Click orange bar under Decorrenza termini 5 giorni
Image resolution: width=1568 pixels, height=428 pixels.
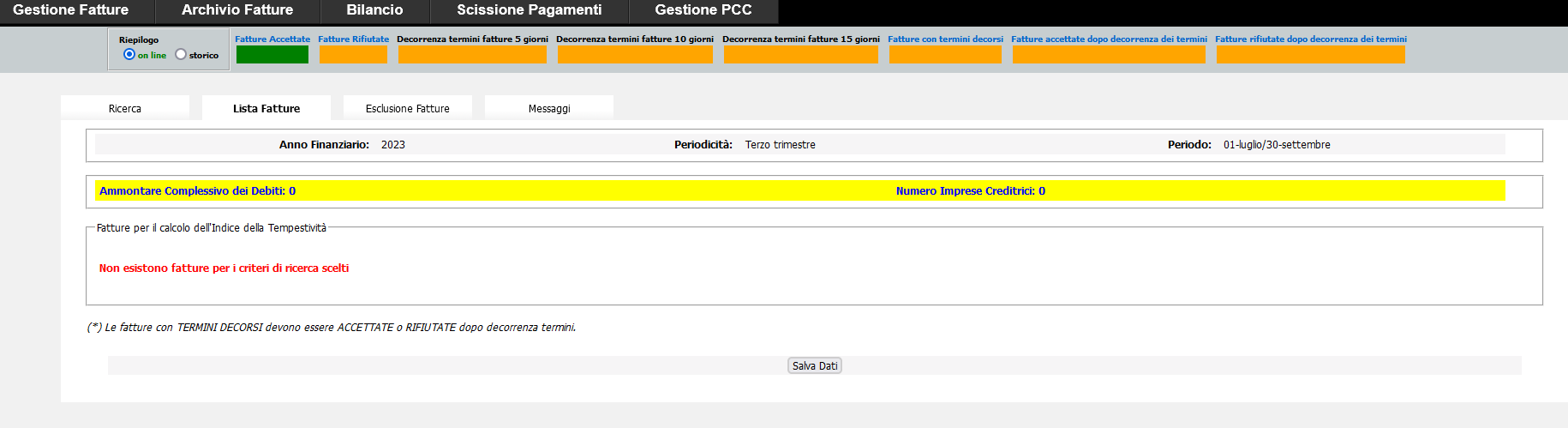(472, 55)
